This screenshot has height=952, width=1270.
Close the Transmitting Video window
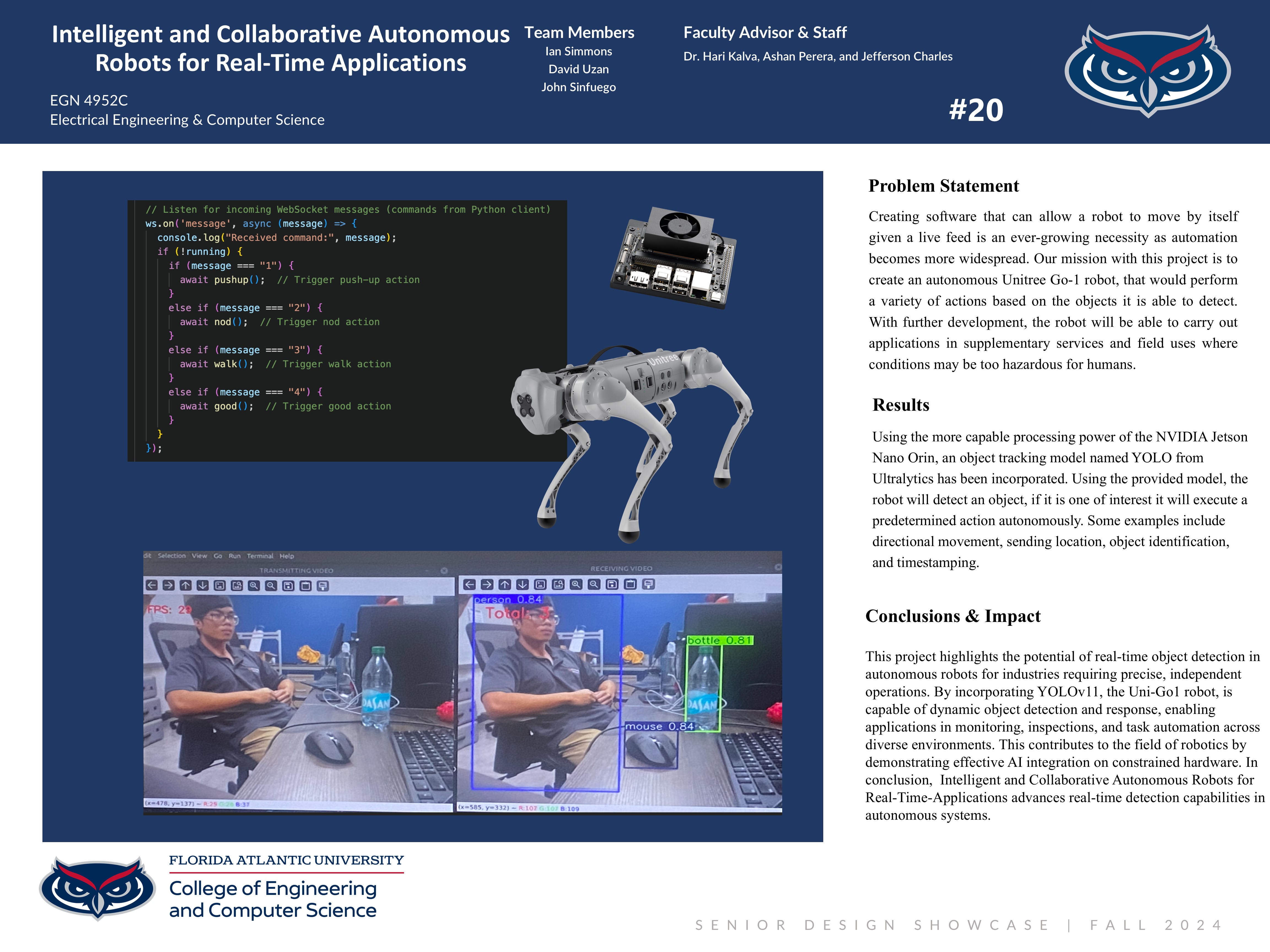coord(444,570)
